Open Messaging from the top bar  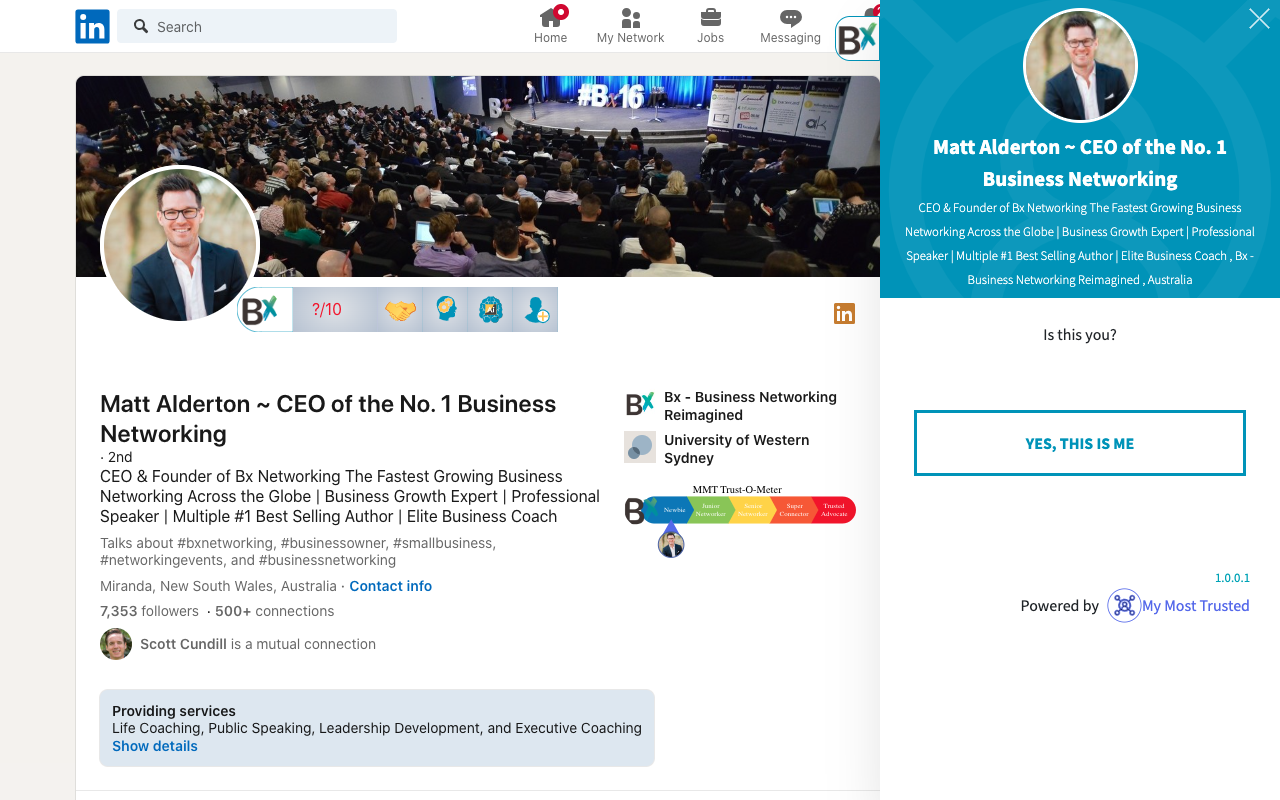click(x=790, y=26)
